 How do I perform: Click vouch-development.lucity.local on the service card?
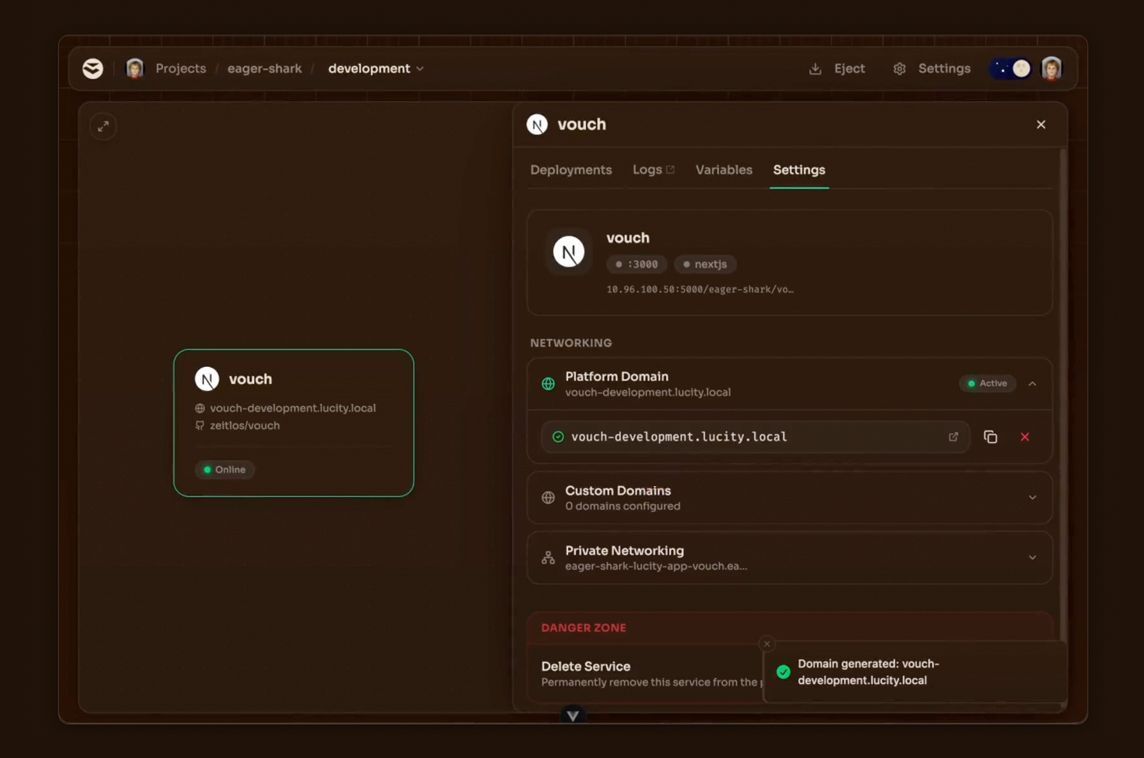[x=293, y=408]
